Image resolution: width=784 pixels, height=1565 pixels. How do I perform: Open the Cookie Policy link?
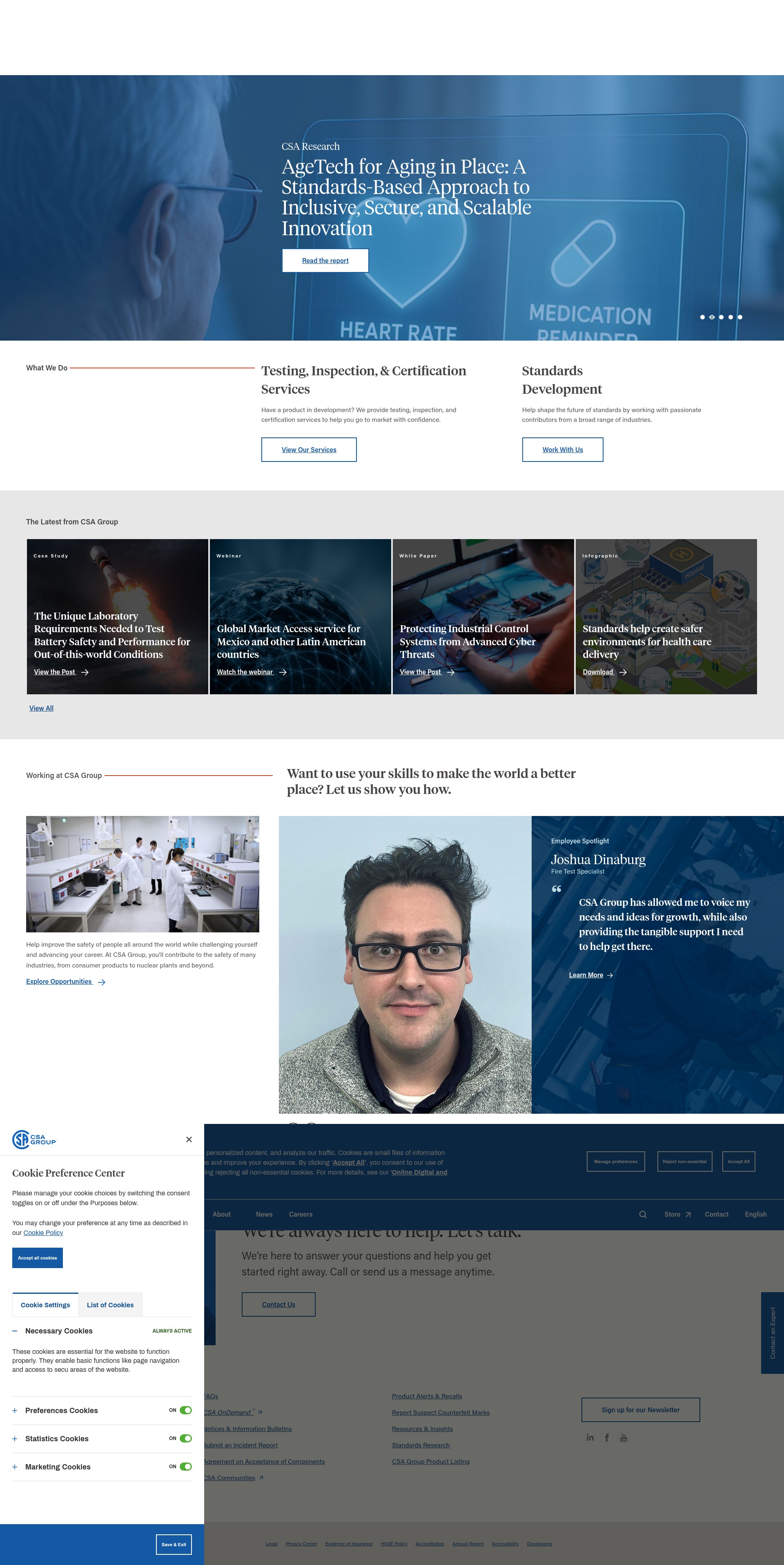[43, 1233]
